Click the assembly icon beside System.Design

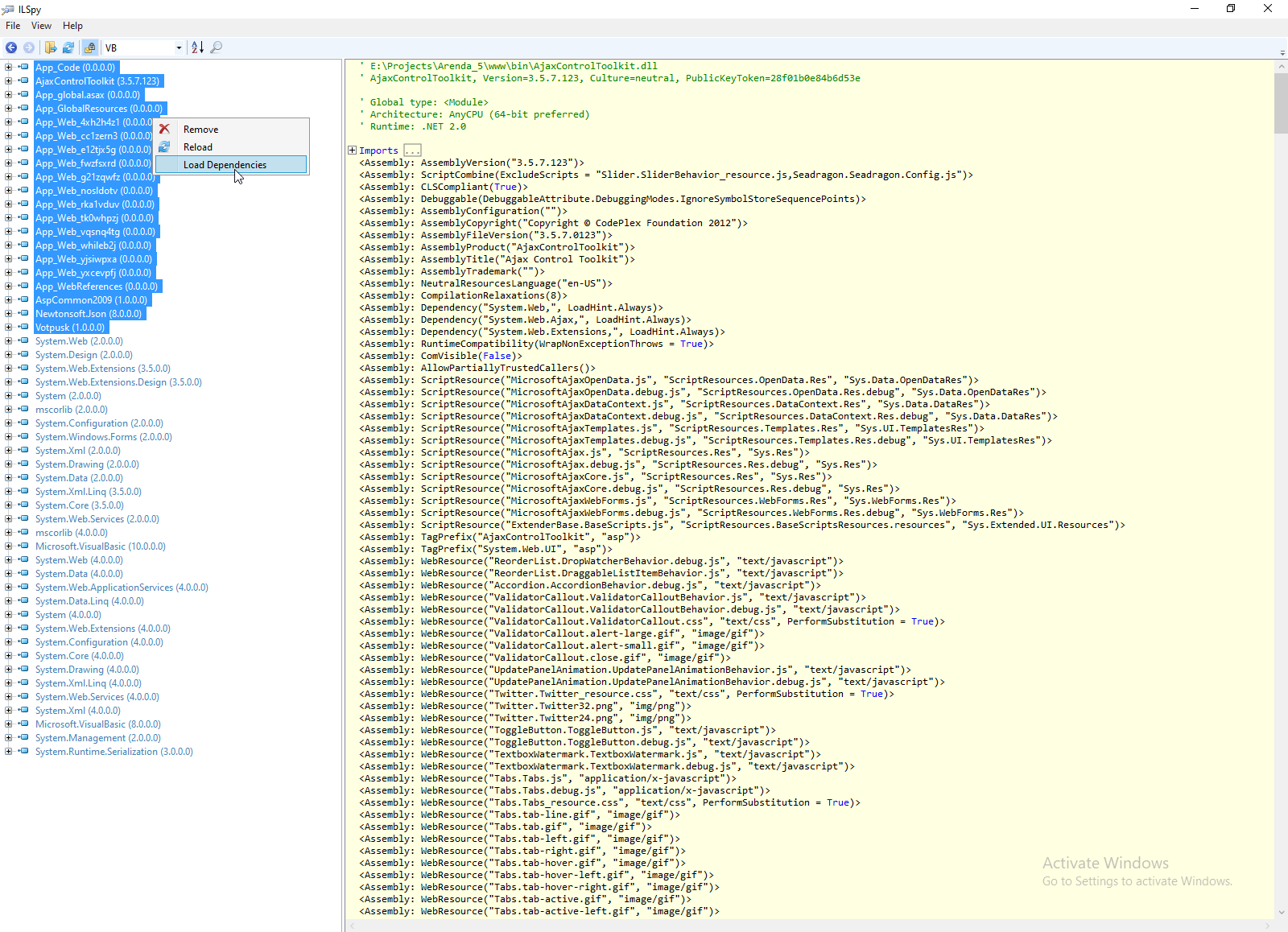[x=23, y=355]
